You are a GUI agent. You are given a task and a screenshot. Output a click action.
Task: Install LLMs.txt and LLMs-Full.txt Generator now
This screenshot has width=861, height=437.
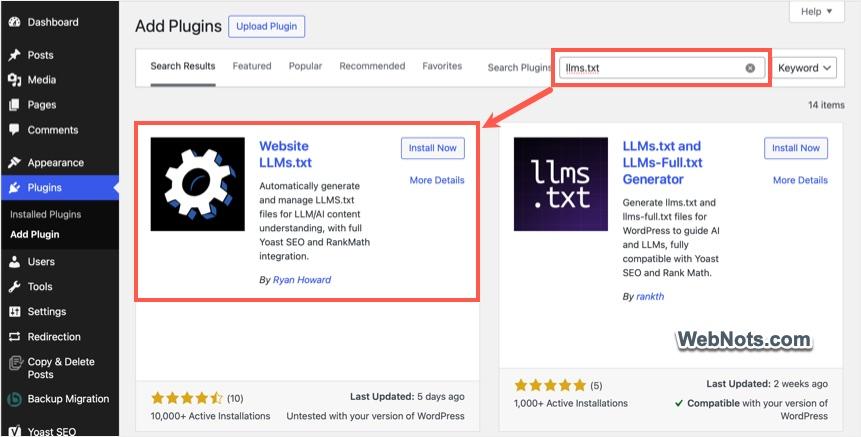tap(796, 148)
